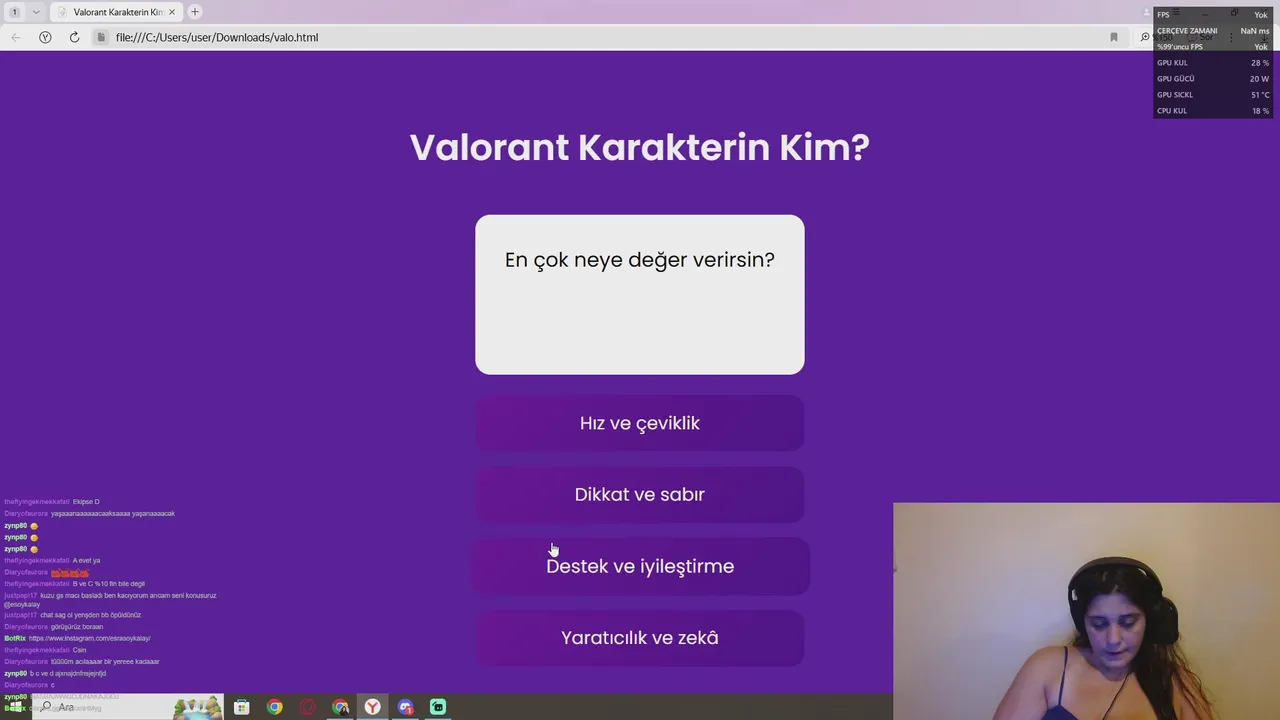This screenshot has width=1280, height=720.
Task: Click the zoom magnifier icon in the address bar
Action: (1145, 37)
